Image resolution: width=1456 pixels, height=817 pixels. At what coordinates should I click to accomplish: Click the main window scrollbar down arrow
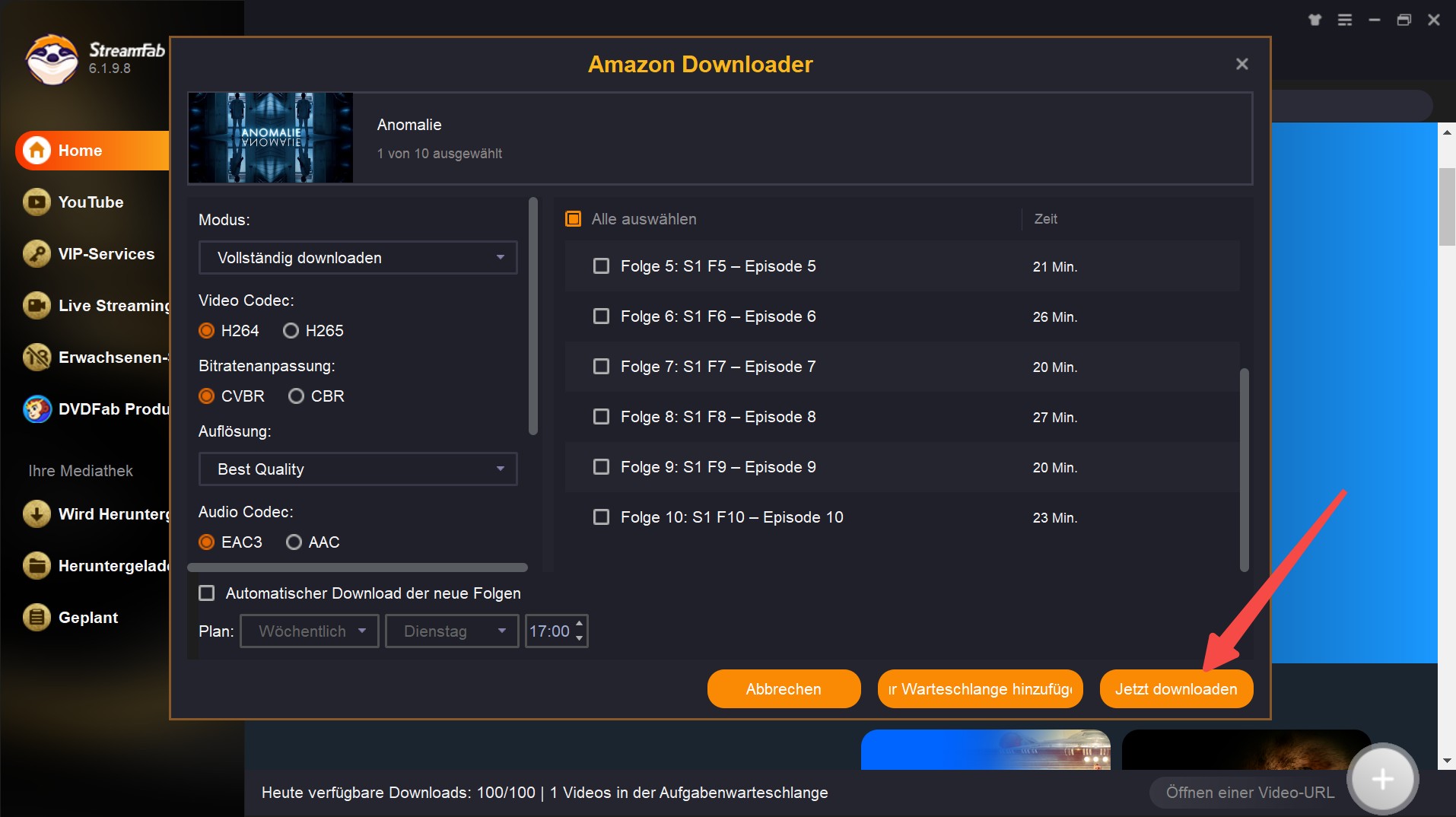coord(1446,761)
